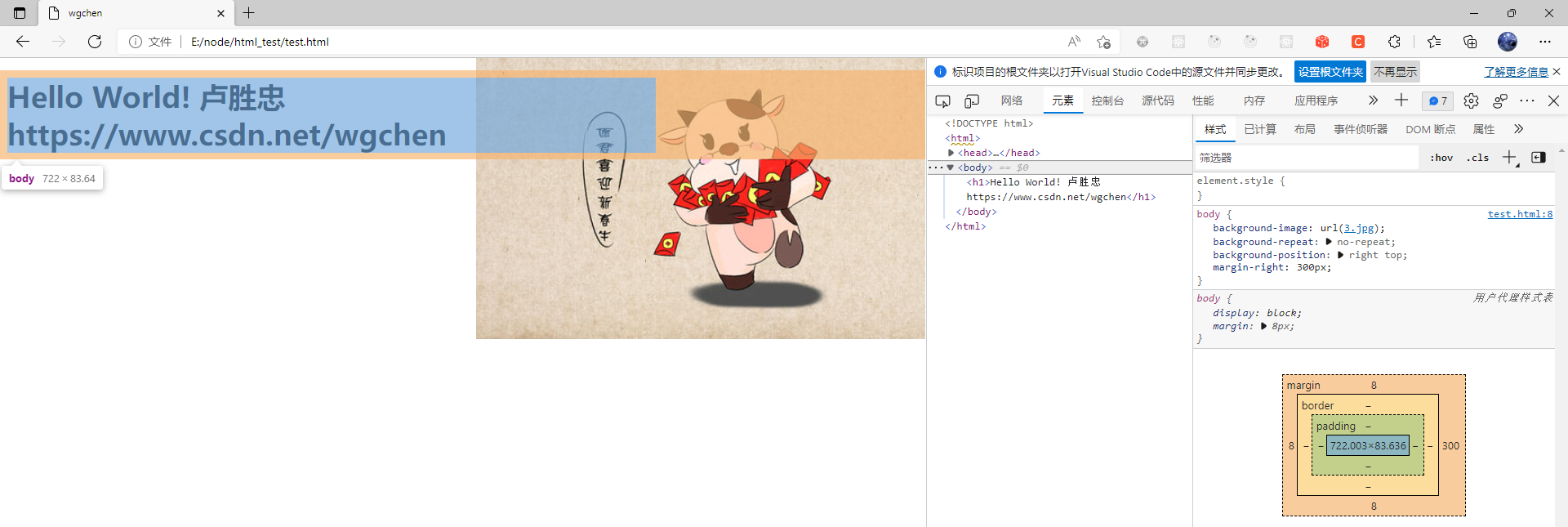1568x527 pixels.
Task: Open the browser settings and more menu
Action: (1545, 42)
